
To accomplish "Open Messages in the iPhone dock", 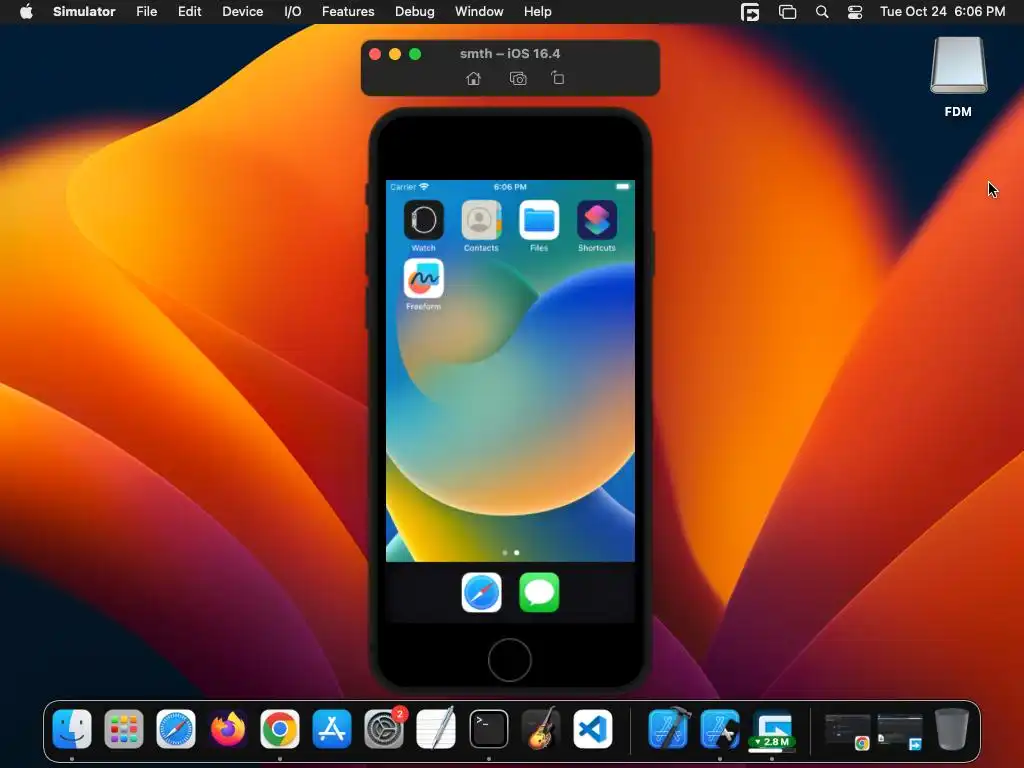I will pos(539,592).
